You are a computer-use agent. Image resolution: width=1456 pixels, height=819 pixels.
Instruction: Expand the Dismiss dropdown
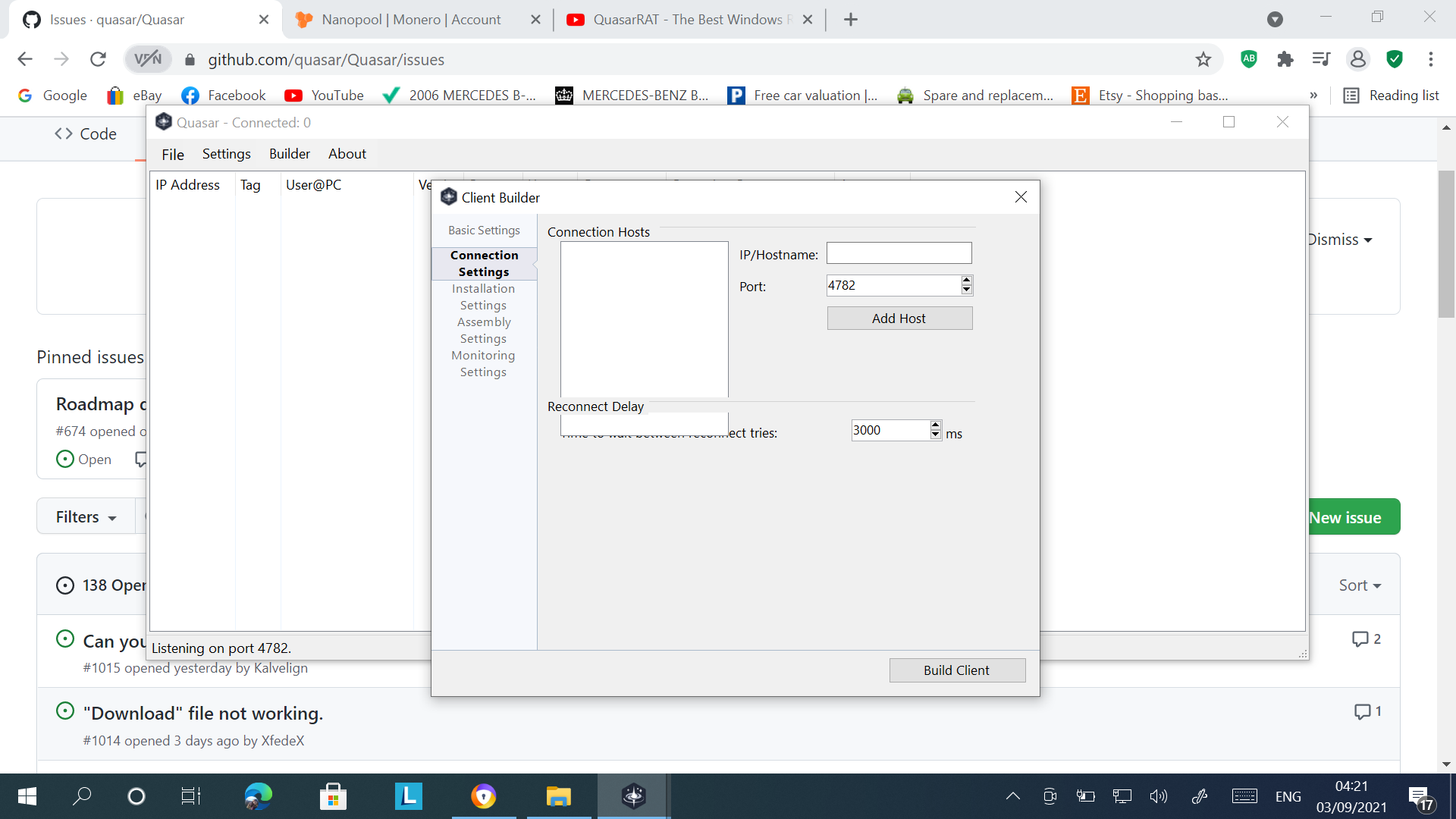(x=1340, y=240)
